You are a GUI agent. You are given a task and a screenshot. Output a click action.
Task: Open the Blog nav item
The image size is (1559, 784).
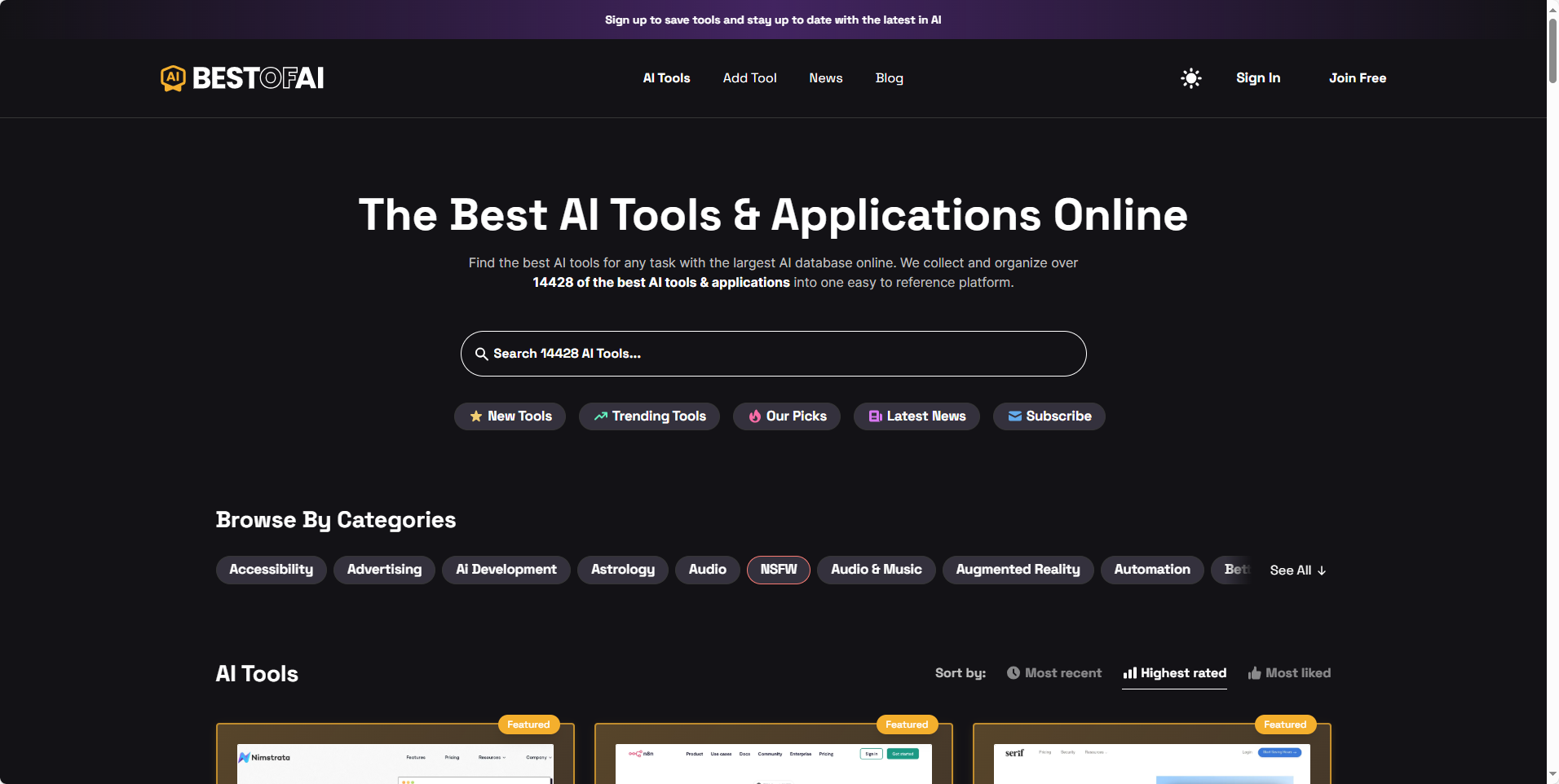890,78
